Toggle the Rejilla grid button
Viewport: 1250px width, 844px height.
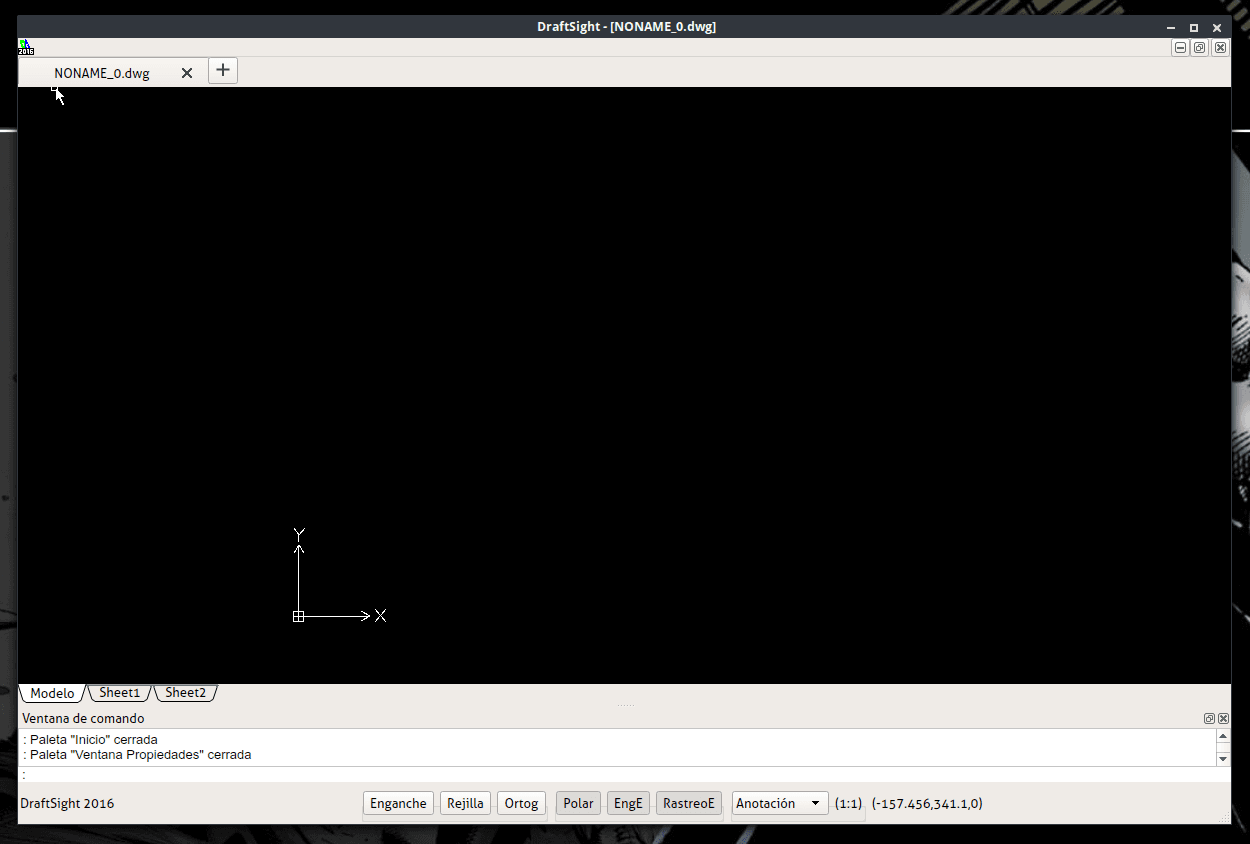pos(465,803)
